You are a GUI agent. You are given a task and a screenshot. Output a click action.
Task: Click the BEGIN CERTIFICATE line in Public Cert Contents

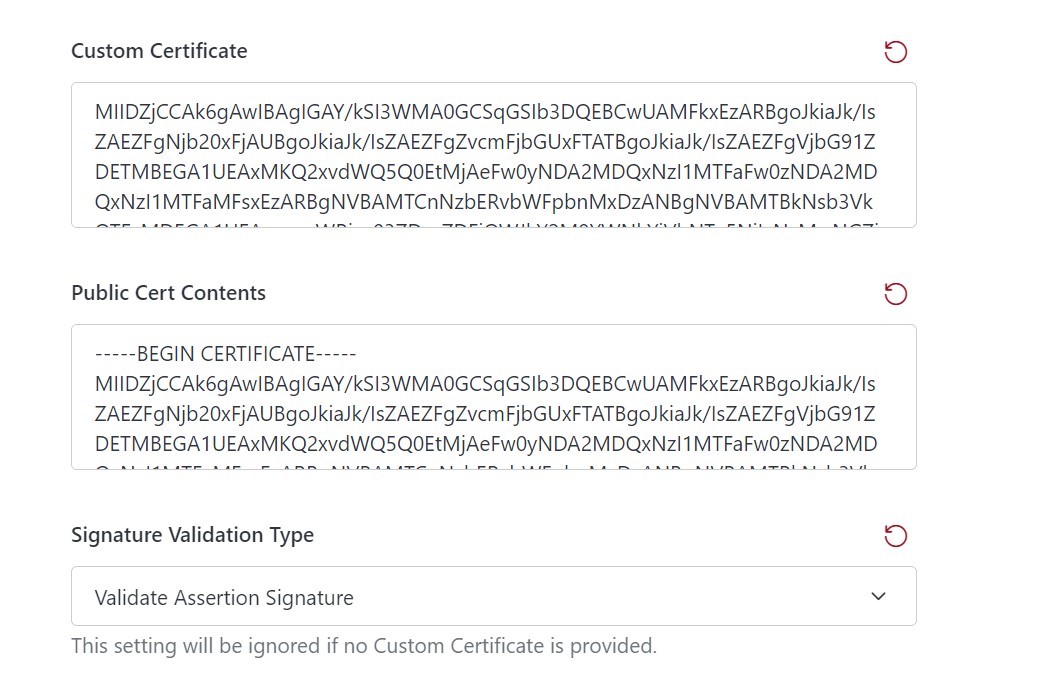coord(224,353)
